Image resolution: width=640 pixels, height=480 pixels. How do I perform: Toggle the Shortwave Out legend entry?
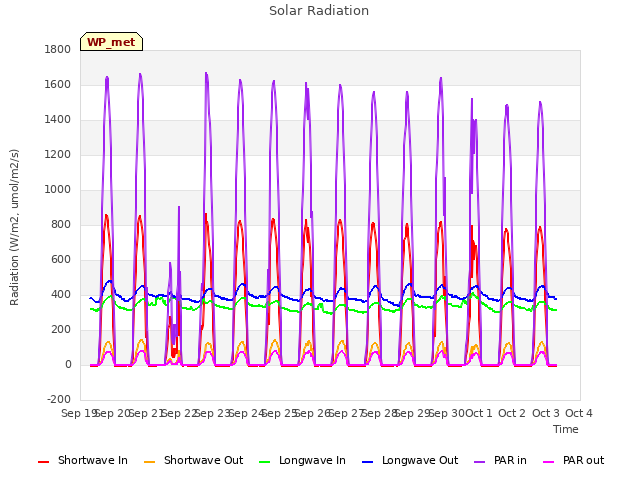pos(193,460)
